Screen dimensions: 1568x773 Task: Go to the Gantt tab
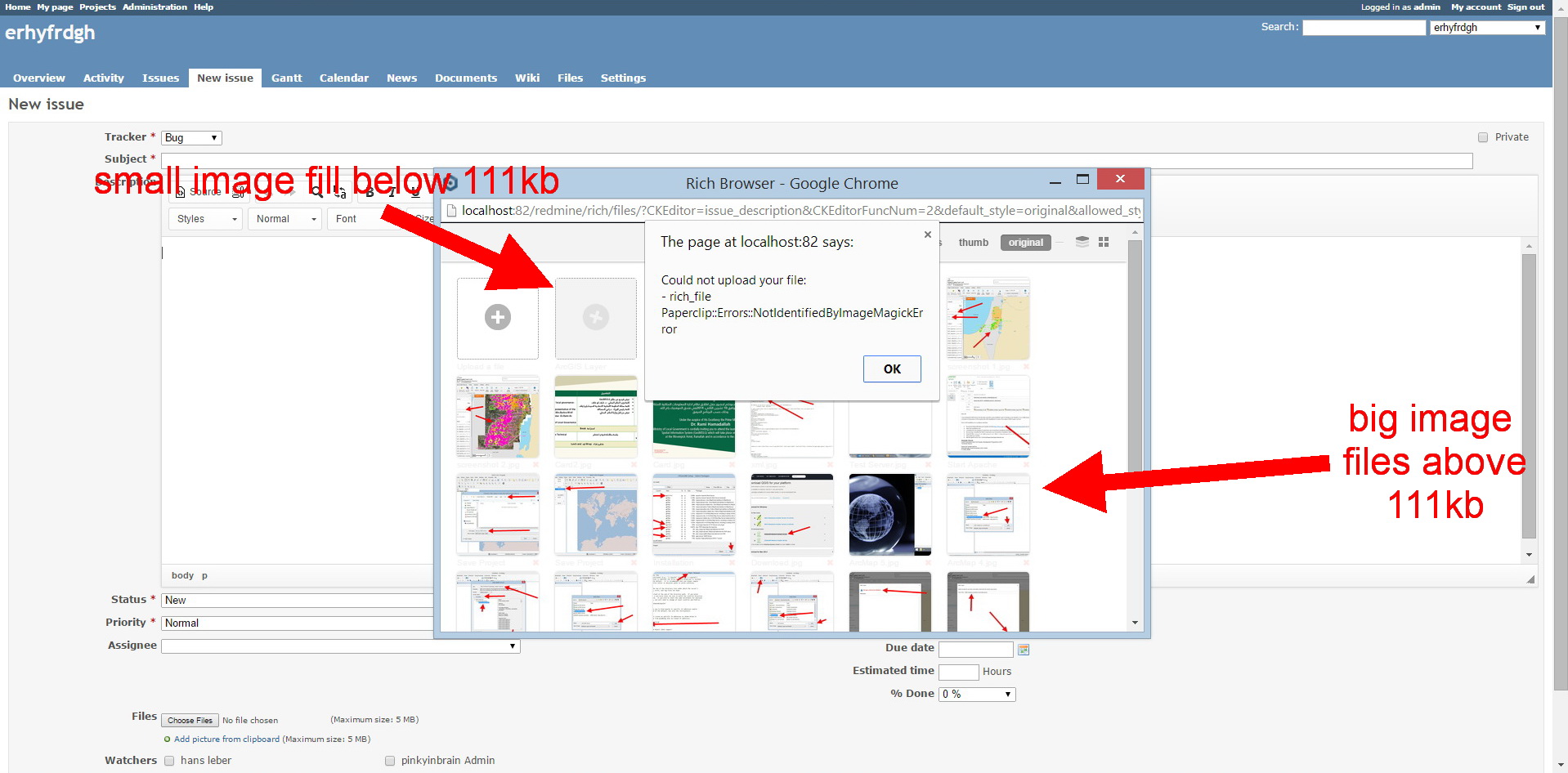(x=286, y=78)
